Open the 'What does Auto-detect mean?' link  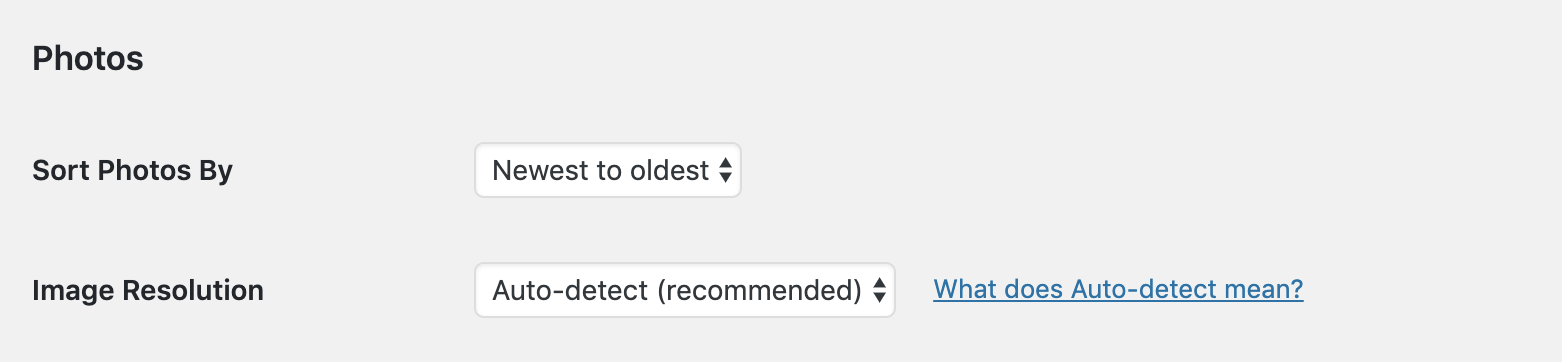point(1118,290)
